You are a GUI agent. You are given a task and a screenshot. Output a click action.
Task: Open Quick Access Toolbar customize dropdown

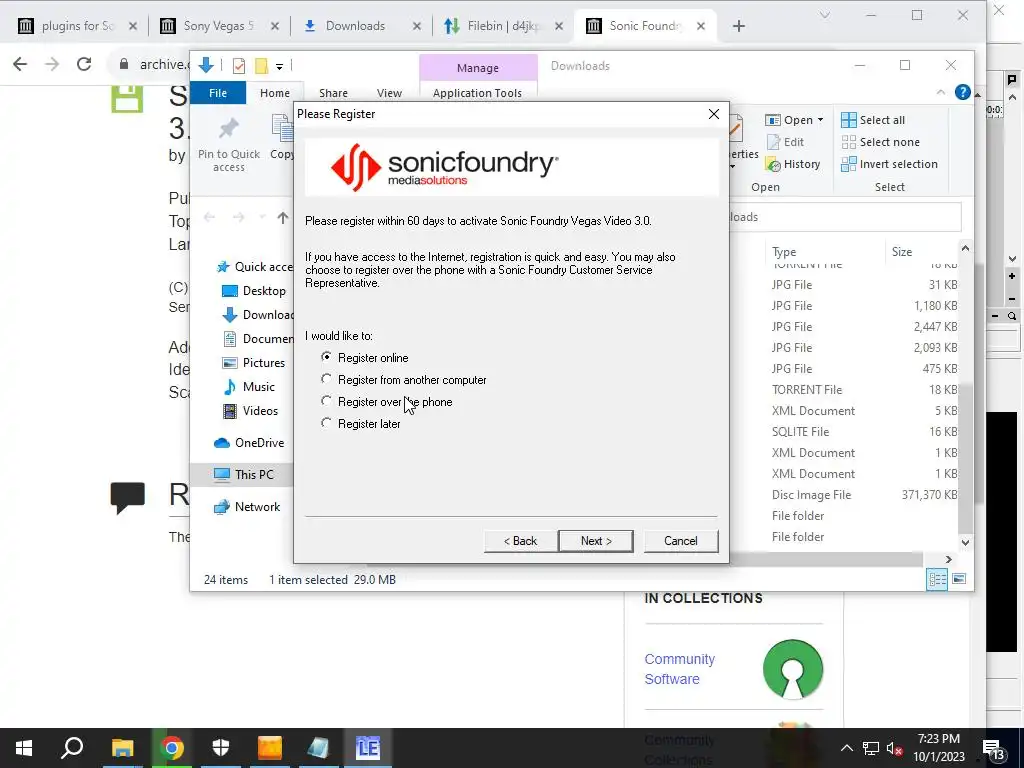tap(280, 66)
